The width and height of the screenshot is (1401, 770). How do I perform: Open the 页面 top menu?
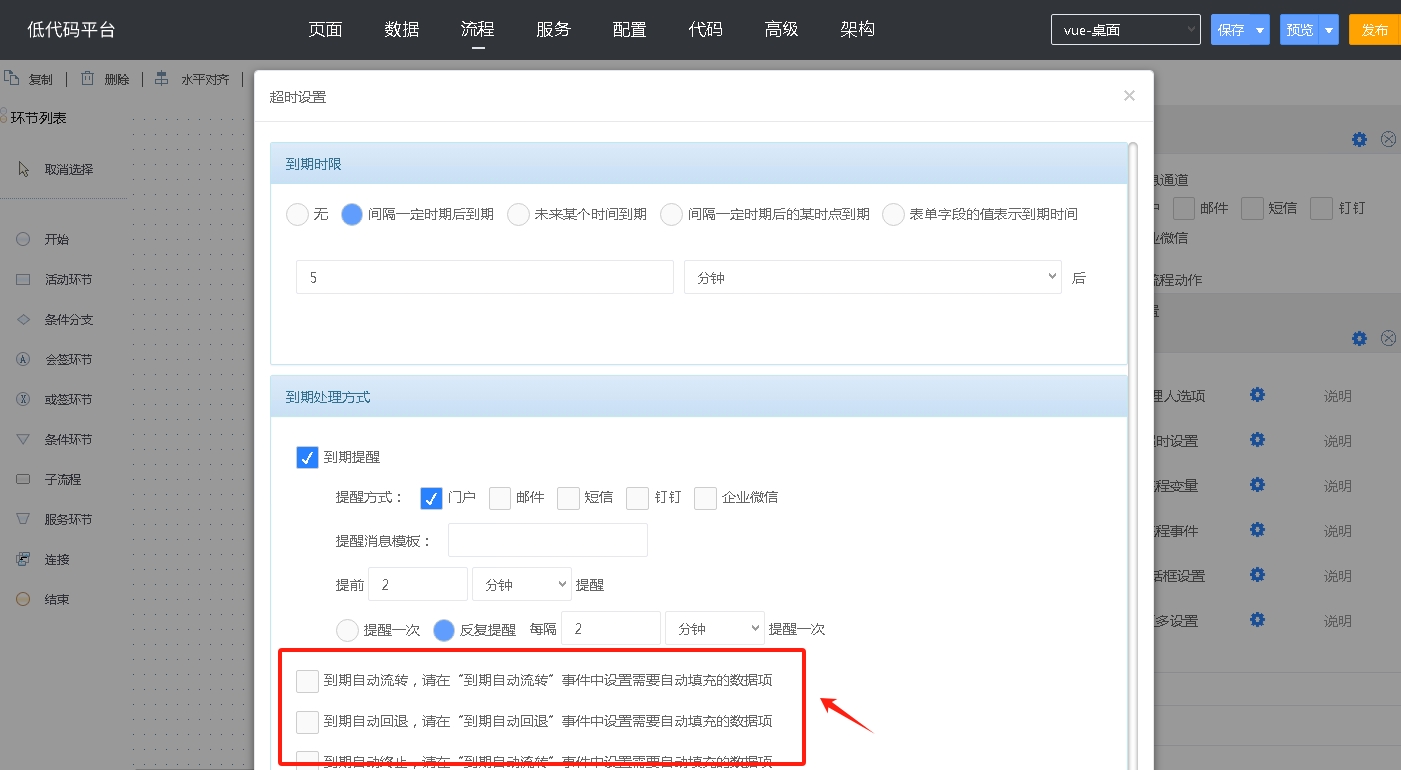click(325, 29)
